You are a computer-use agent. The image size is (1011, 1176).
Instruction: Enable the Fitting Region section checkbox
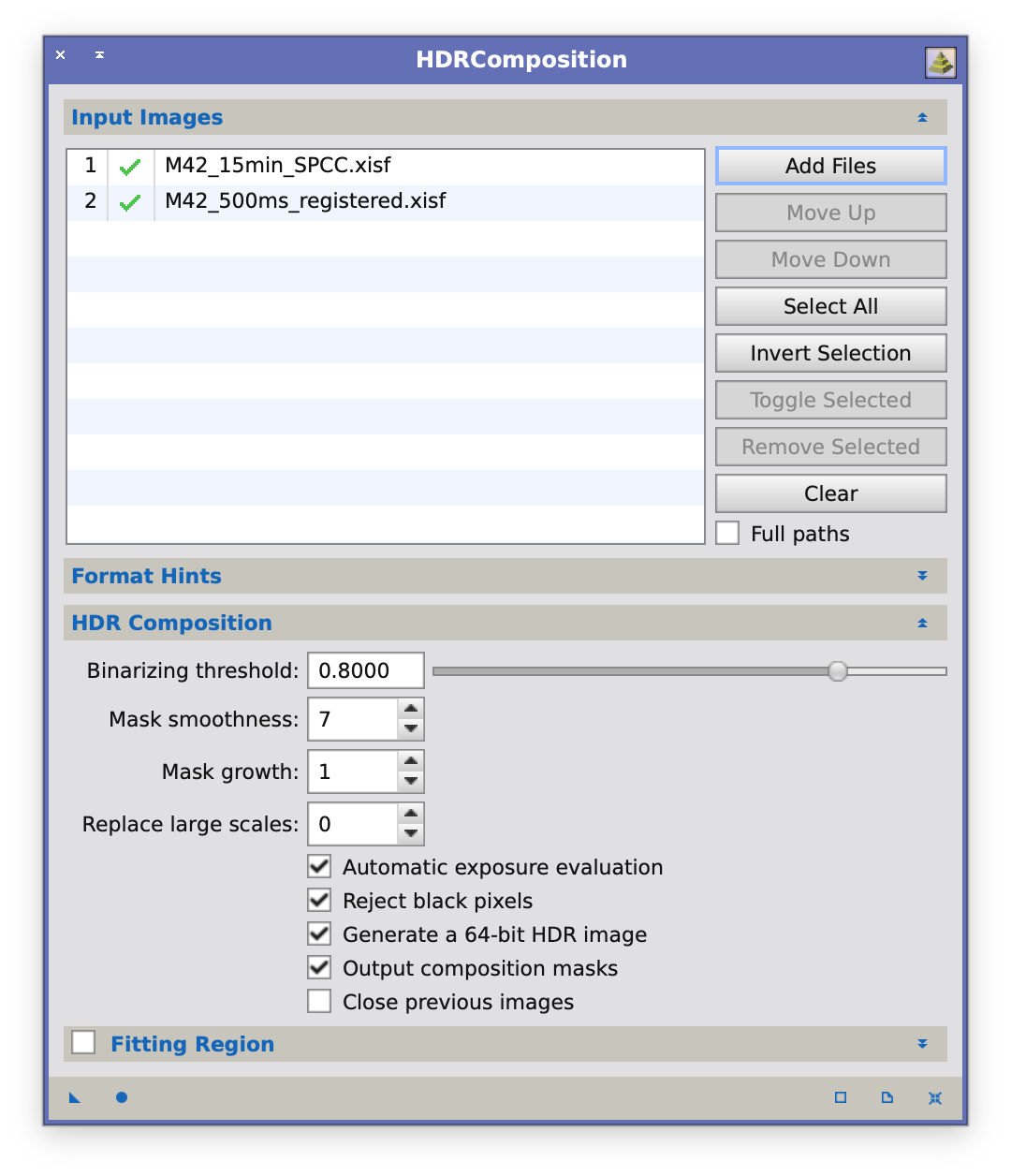[84, 1043]
